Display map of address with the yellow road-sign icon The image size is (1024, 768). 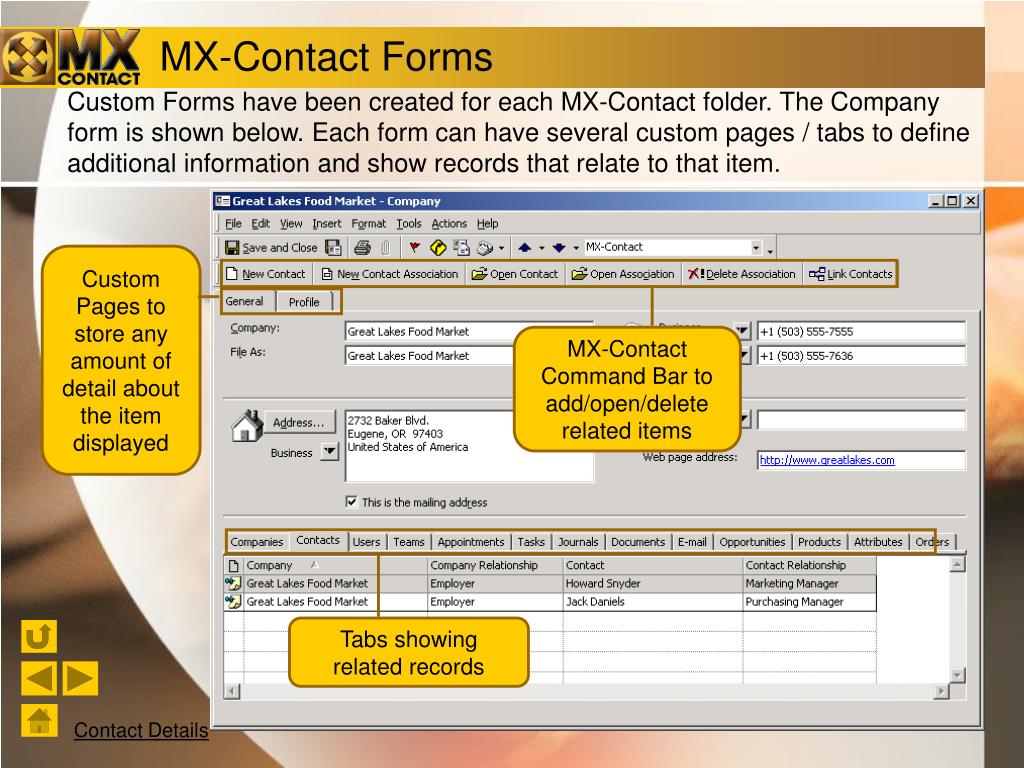[x=438, y=248]
